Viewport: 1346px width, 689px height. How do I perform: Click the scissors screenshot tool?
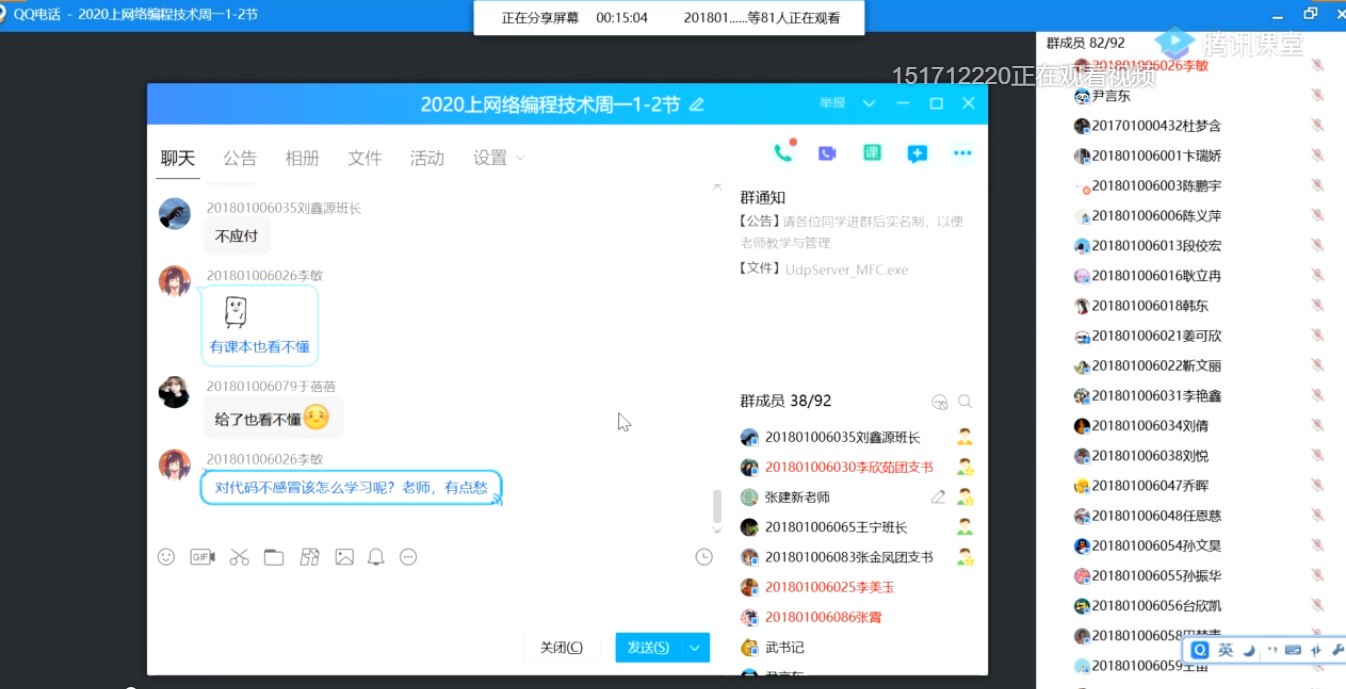click(x=239, y=557)
